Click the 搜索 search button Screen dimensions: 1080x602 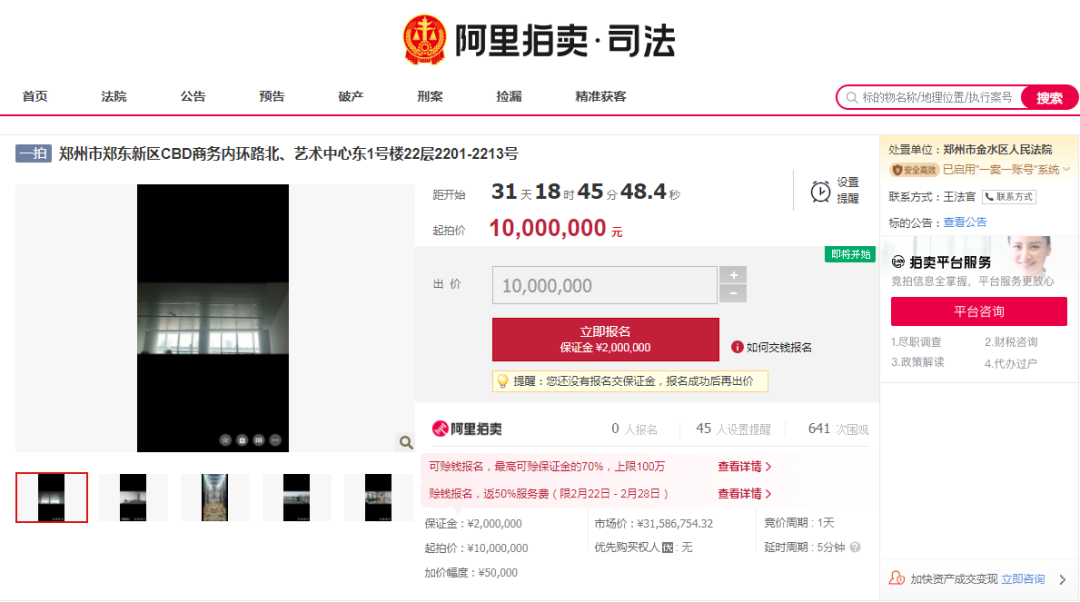pyautogui.click(x=1049, y=98)
